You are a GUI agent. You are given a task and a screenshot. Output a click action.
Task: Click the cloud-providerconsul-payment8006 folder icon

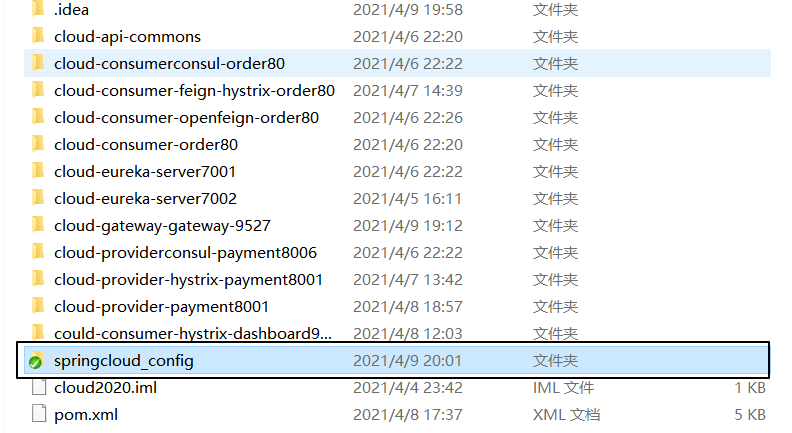tap(38, 252)
